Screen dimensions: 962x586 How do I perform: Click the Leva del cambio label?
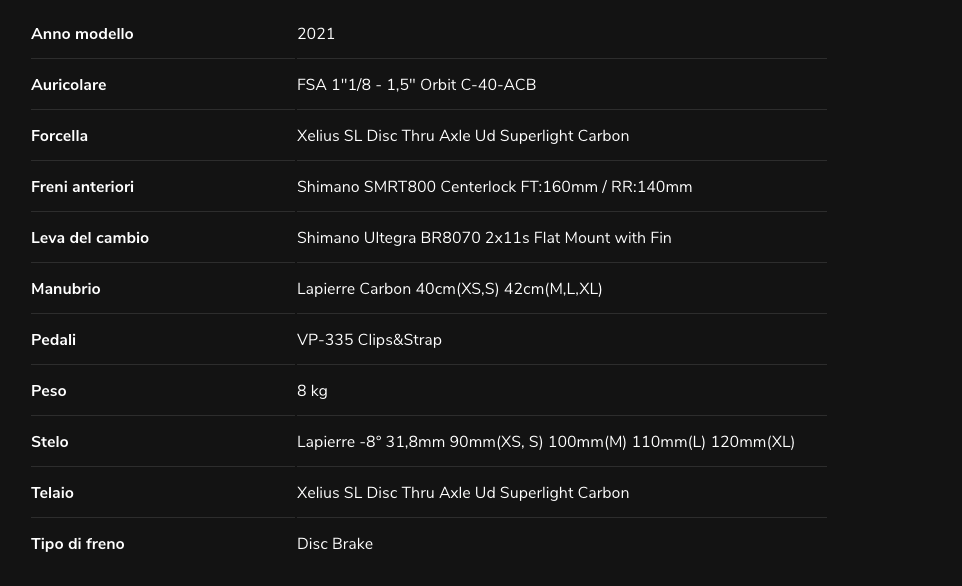coord(90,238)
